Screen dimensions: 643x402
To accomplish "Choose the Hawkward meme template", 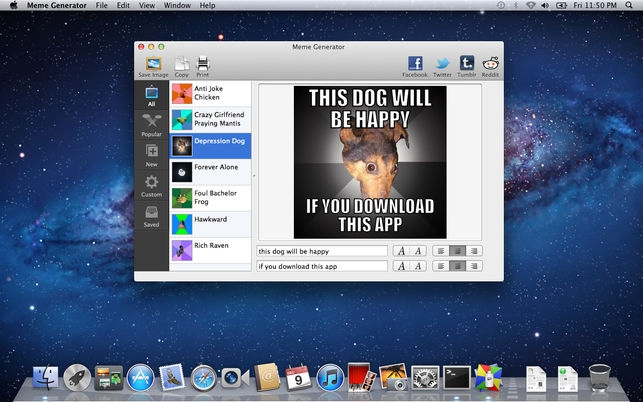I will [x=210, y=224].
